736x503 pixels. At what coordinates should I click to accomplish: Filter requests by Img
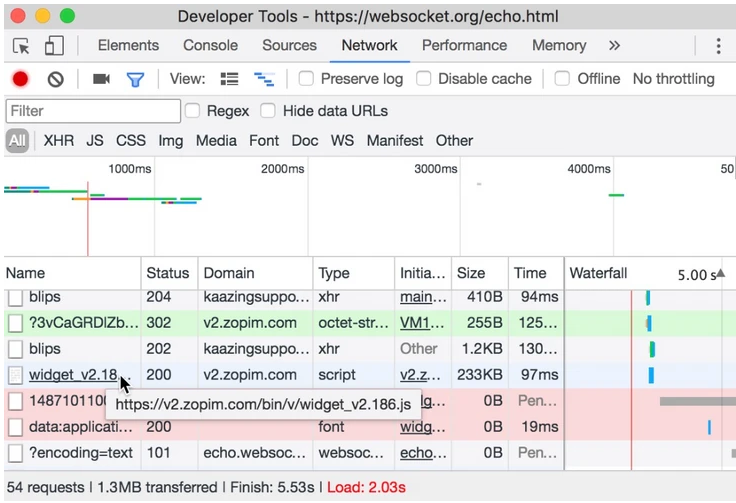(170, 141)
